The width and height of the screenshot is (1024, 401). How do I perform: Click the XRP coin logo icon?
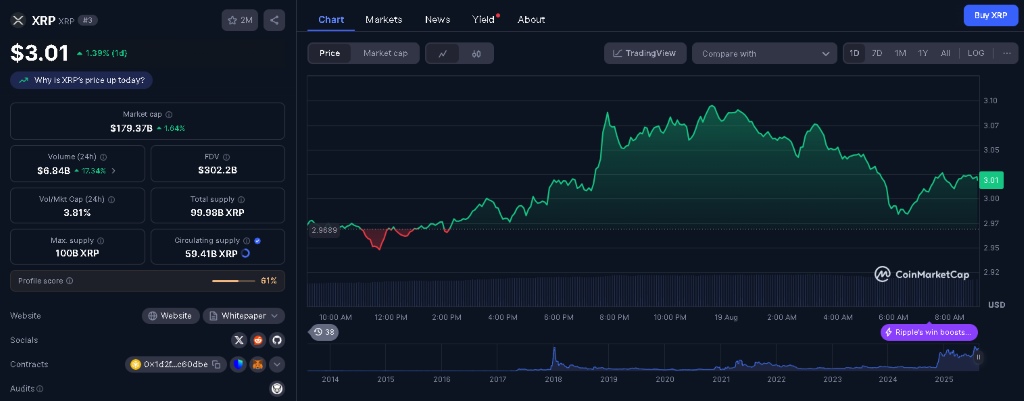pos(18,20)
